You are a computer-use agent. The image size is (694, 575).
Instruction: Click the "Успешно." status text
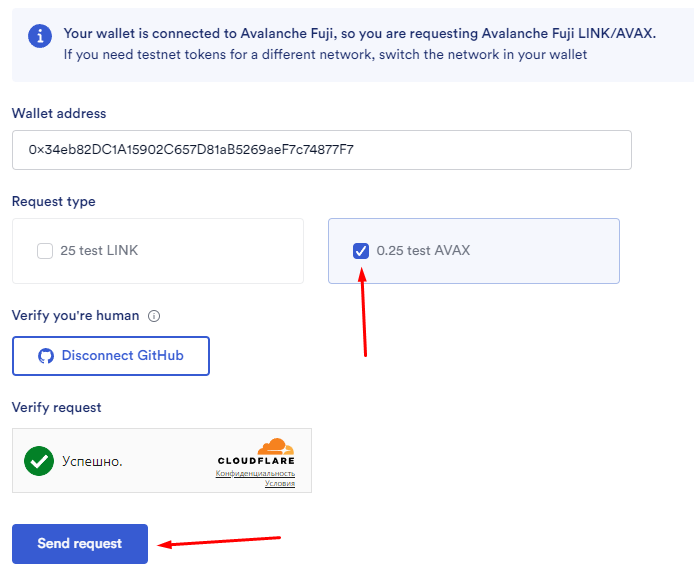92,462
